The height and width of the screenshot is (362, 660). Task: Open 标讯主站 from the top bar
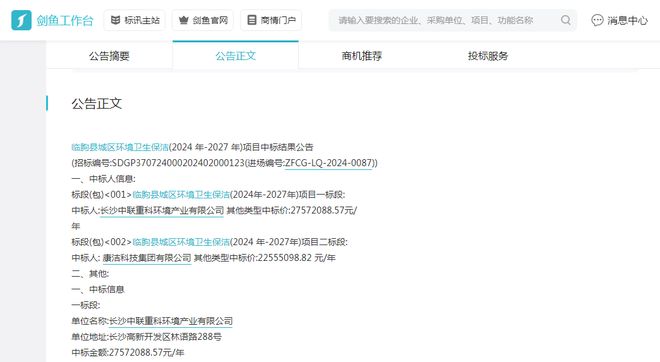click(135, 20)
